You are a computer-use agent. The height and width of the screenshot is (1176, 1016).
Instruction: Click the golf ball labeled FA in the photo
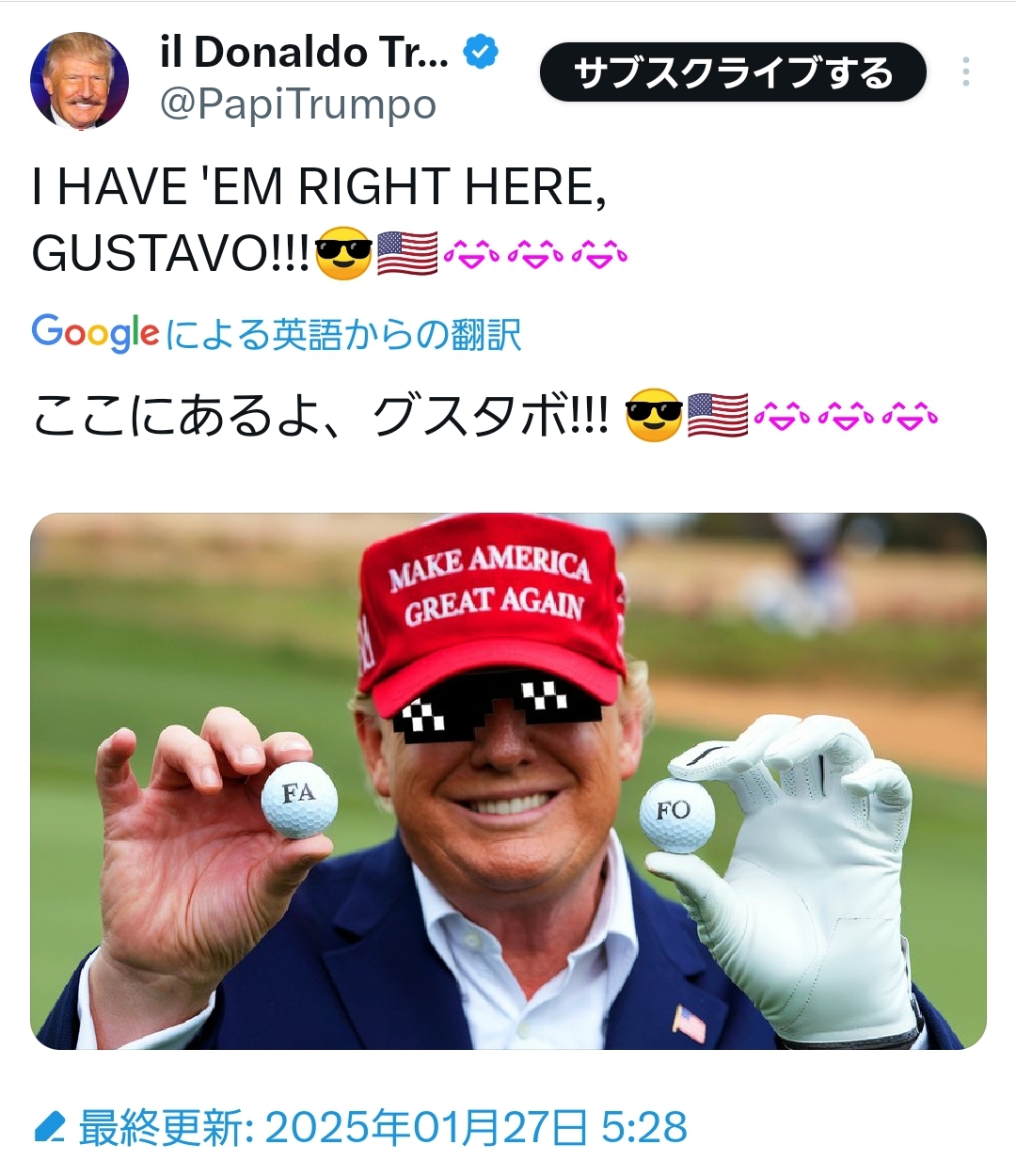tap(299, 800)
